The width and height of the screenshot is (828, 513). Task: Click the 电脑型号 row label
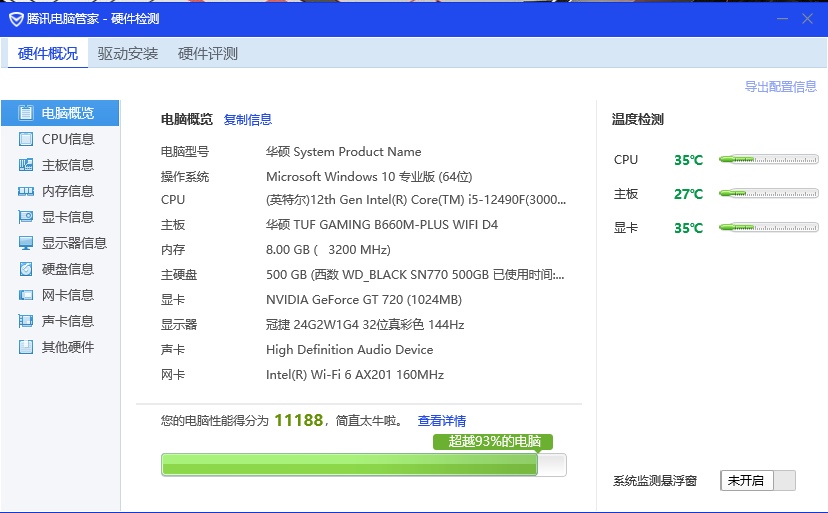185,152
